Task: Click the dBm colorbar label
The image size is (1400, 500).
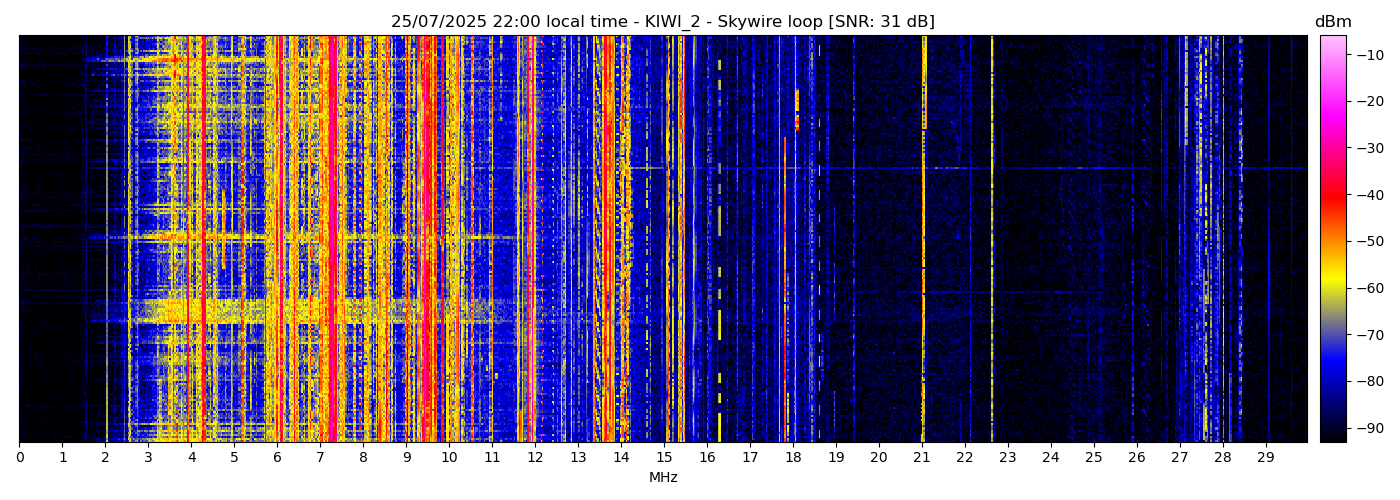Action: point(1332,22)
